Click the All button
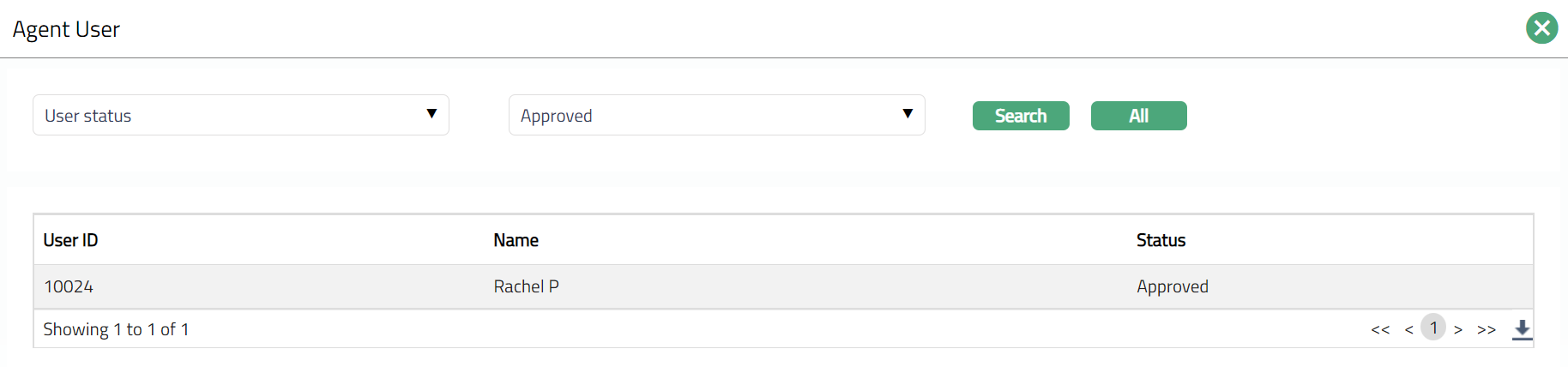The image size is (1568, 367). (1138, 116)
